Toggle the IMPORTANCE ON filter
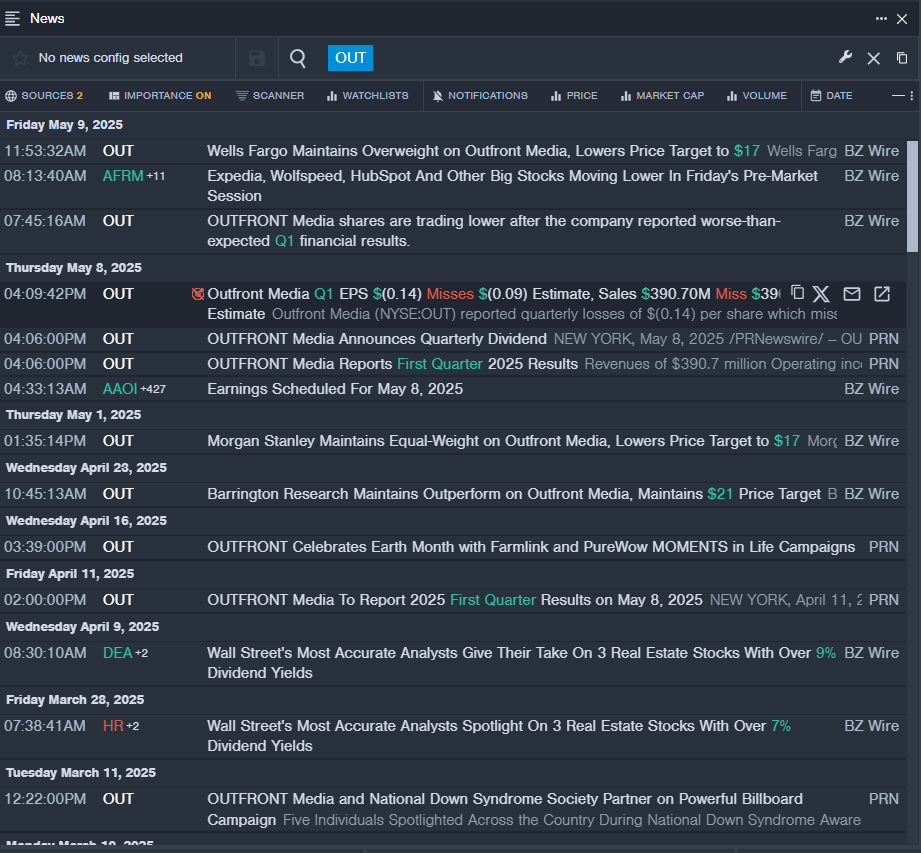This screenshot has width=921, height=853. tap(160, 95)
